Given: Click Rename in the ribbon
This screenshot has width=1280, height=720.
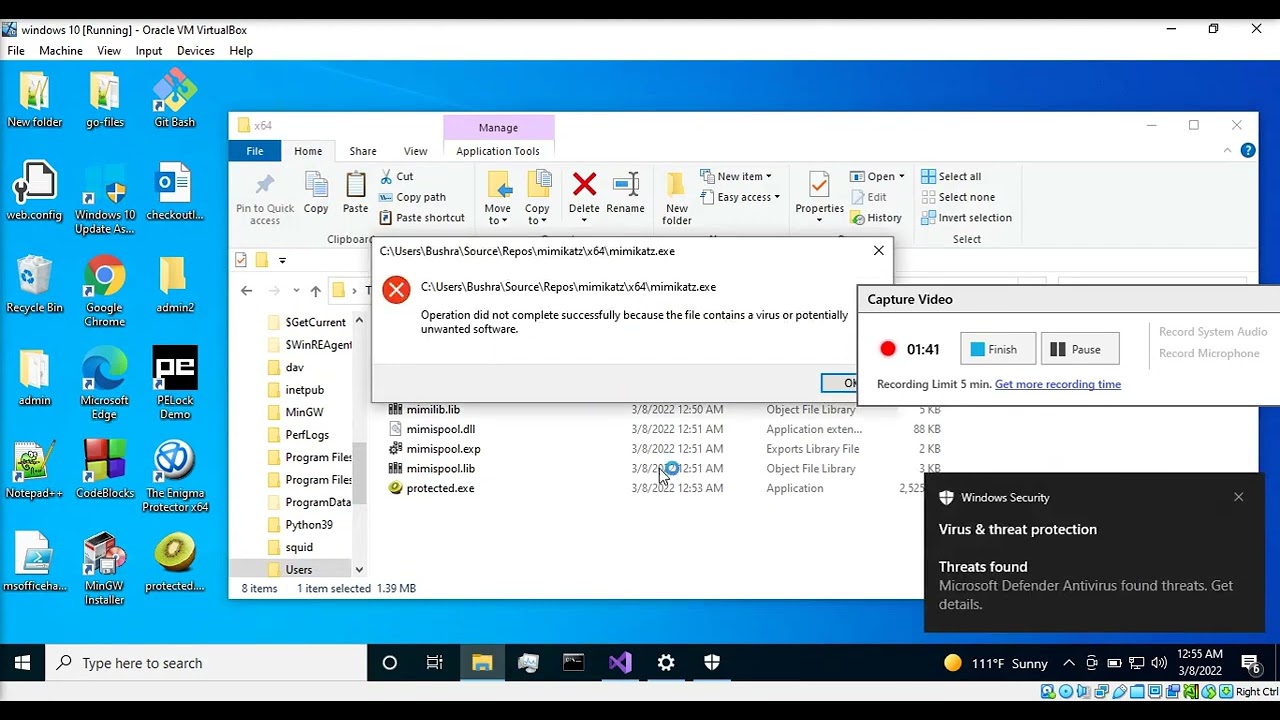Looking at the screenshot, I should [625, 193].
